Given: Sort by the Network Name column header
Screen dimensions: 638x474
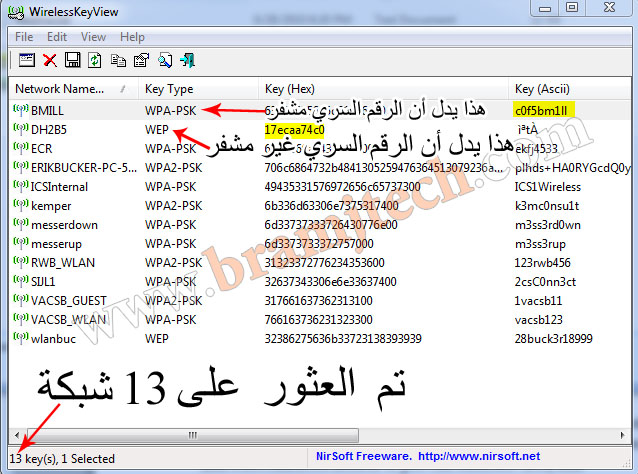Looking at the screenshot, I should (x=70, y=89).
